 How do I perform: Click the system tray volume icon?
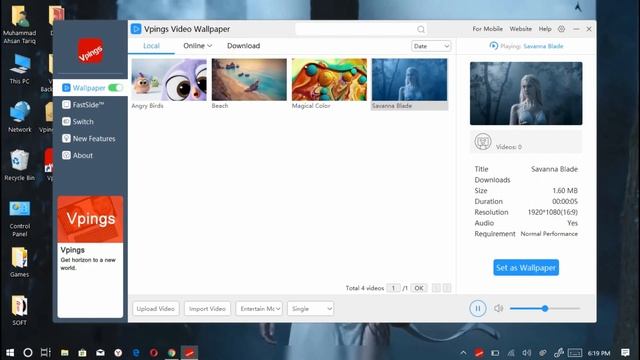coord(527,353)
